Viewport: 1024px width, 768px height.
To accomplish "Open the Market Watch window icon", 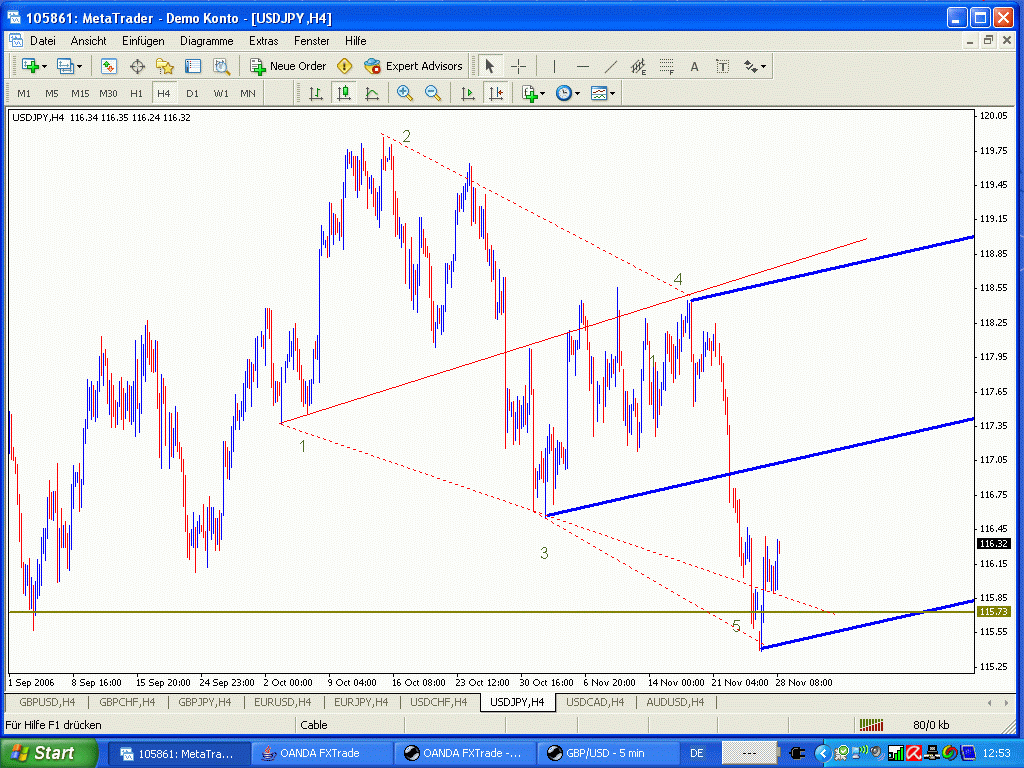I will (109, 66).
